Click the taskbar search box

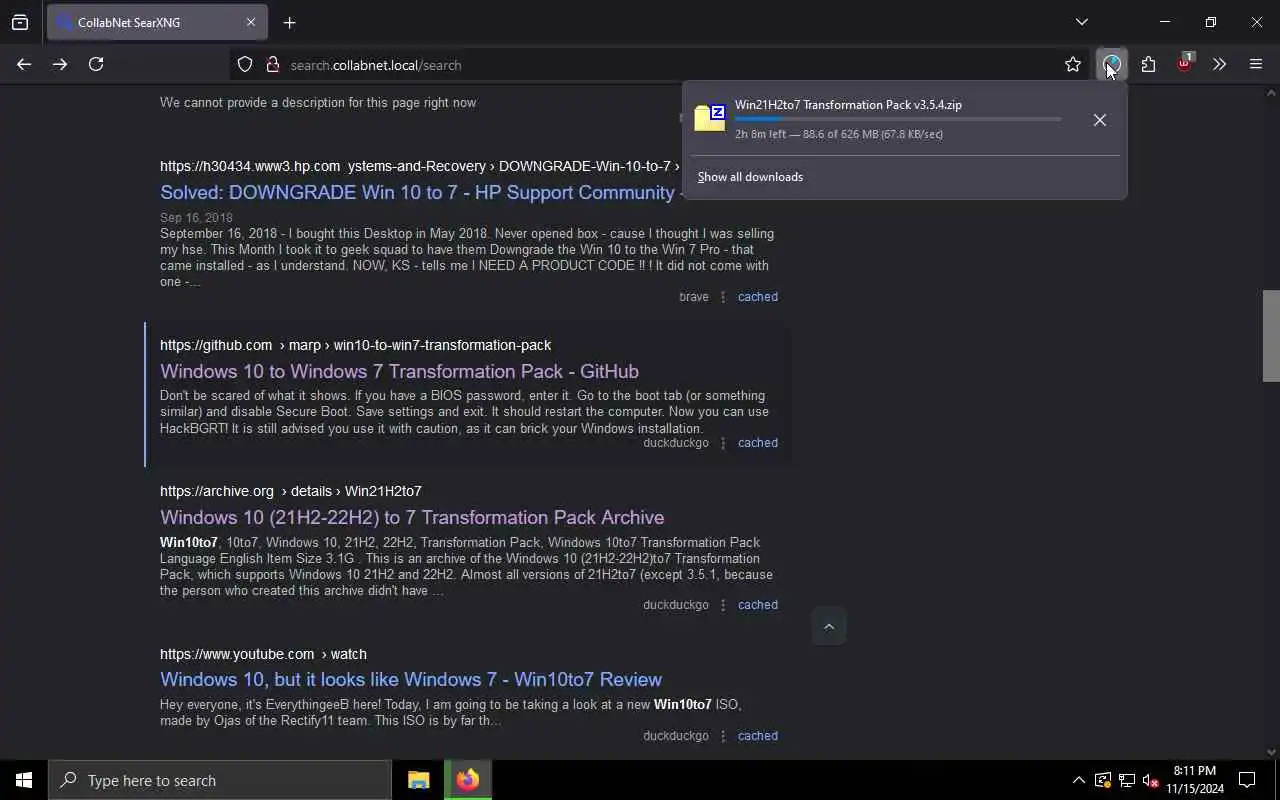coord(220,780)
